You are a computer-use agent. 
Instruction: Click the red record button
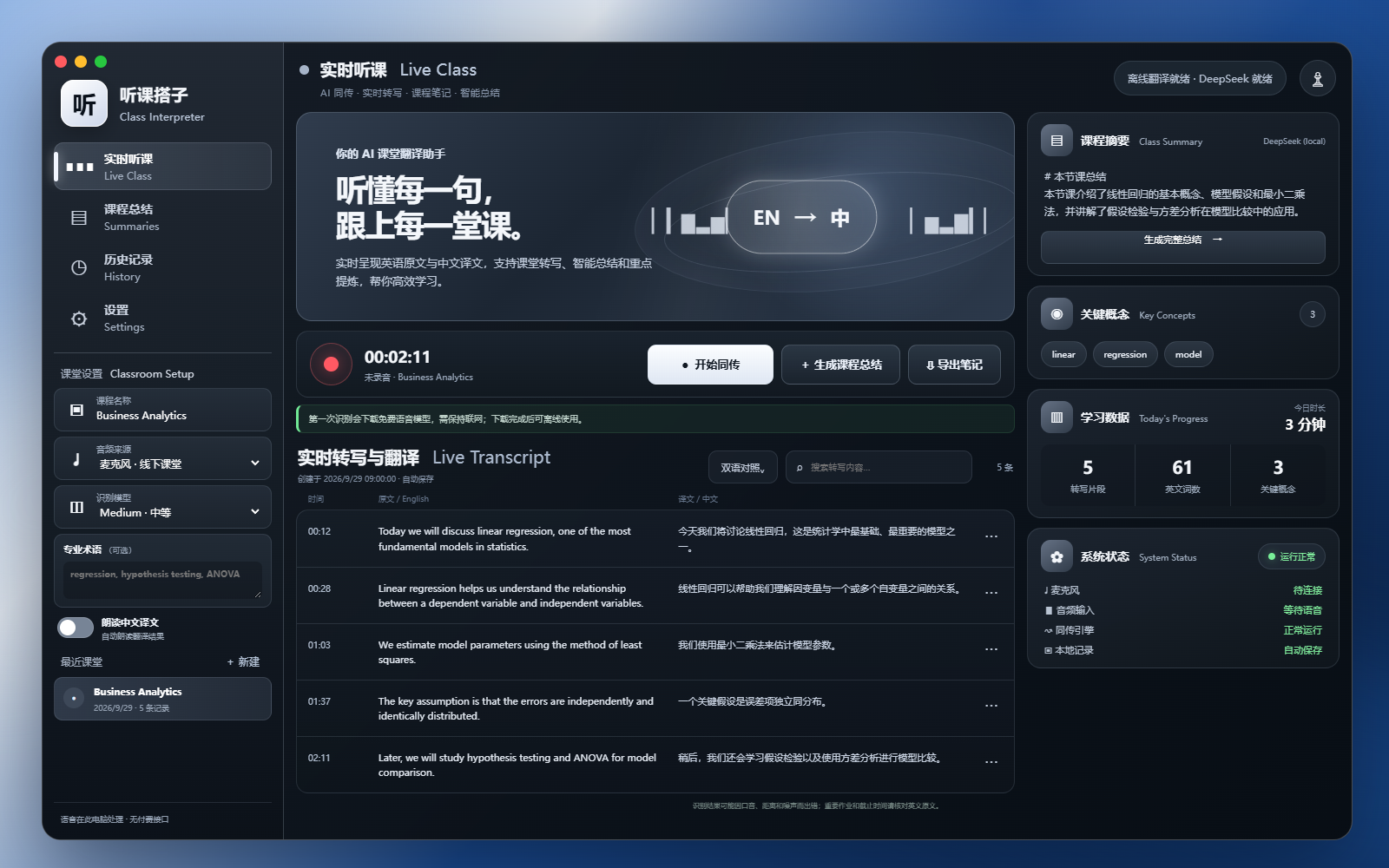(x=331, y=365)
